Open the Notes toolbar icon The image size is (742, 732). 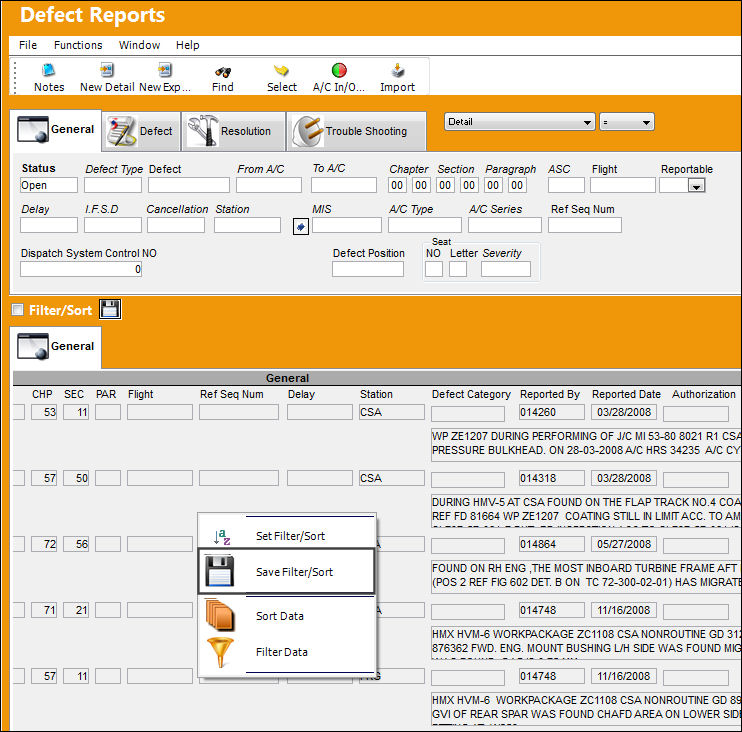point(49,71)
